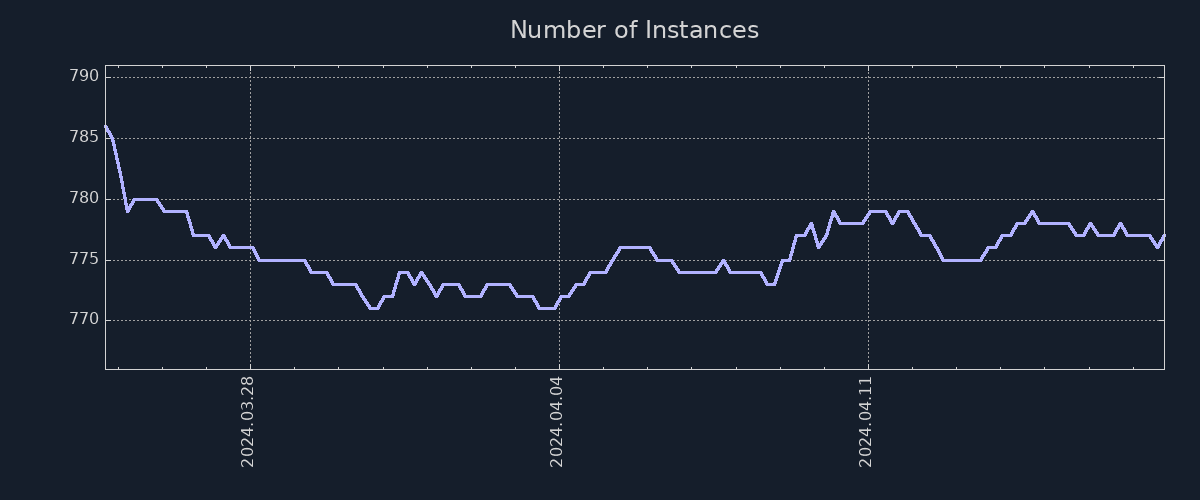Image resolution: width=1200 pixels, height=500 pixels.
Task: Select the 2024.04.04 date label
Action: click(x=558, y=420)
